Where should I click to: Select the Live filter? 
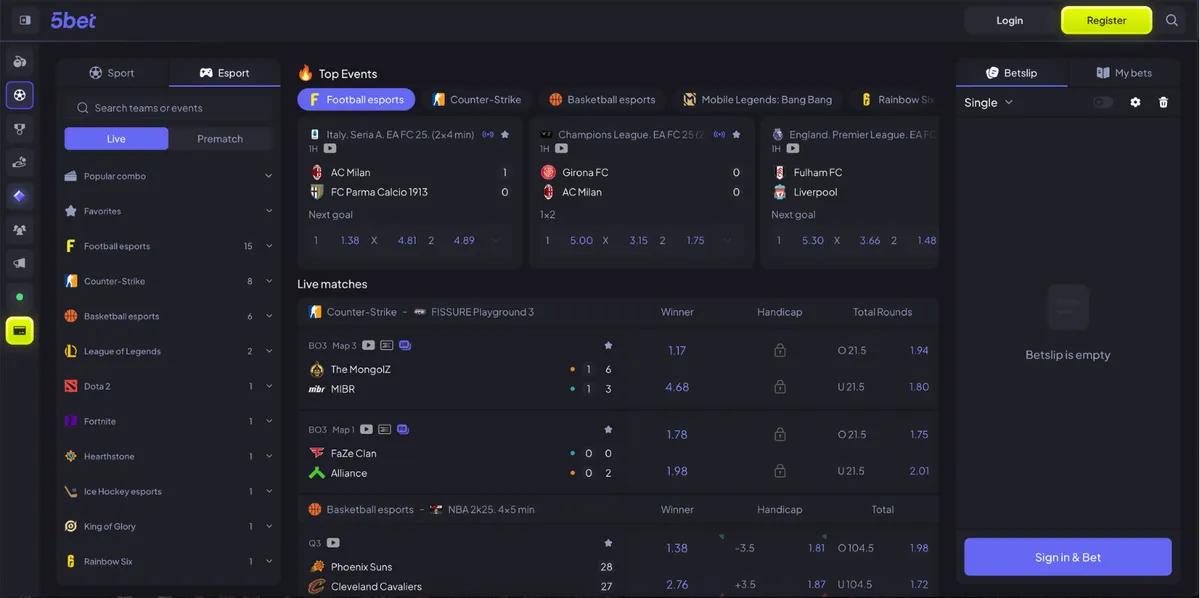pos(116,139)
